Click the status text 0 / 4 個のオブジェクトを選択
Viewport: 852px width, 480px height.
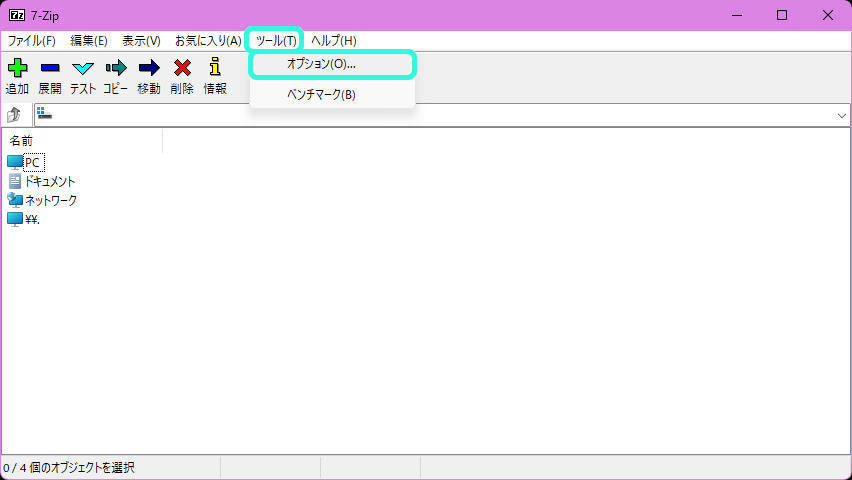69,467
